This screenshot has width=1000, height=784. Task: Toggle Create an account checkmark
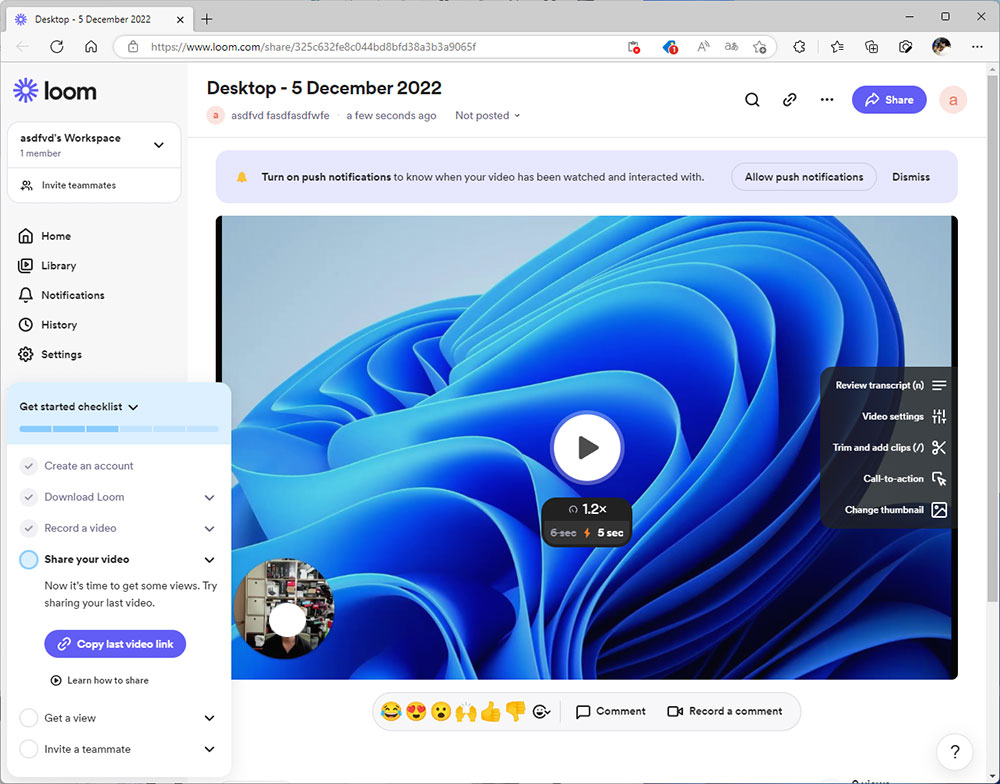[x=29, y=466]
